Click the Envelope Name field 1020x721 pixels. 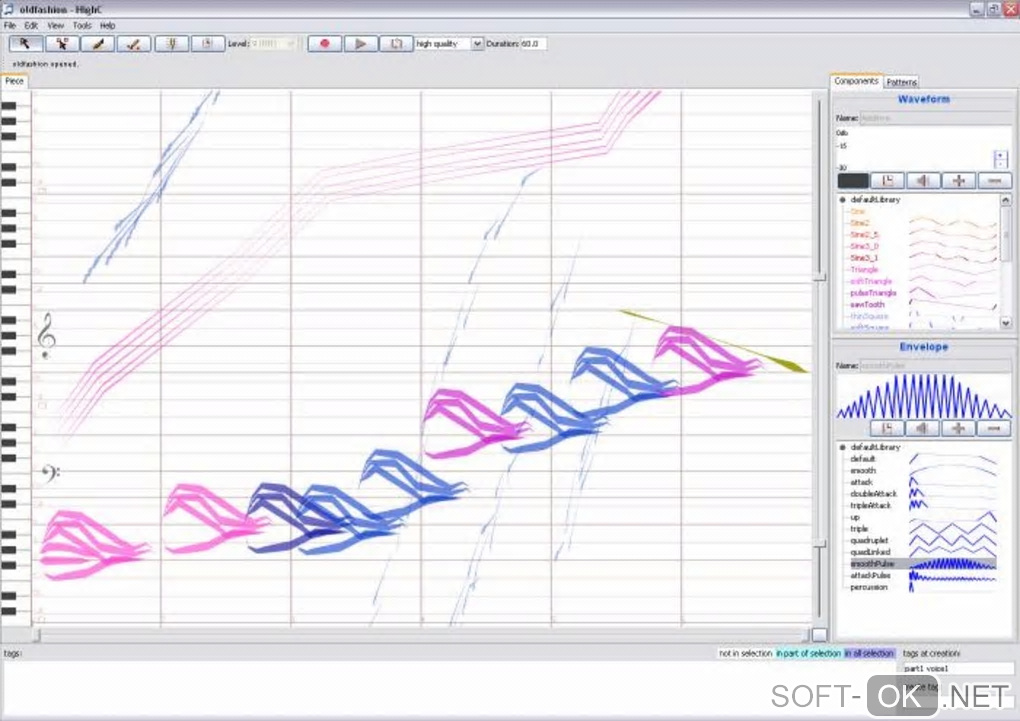pos(936,366)
